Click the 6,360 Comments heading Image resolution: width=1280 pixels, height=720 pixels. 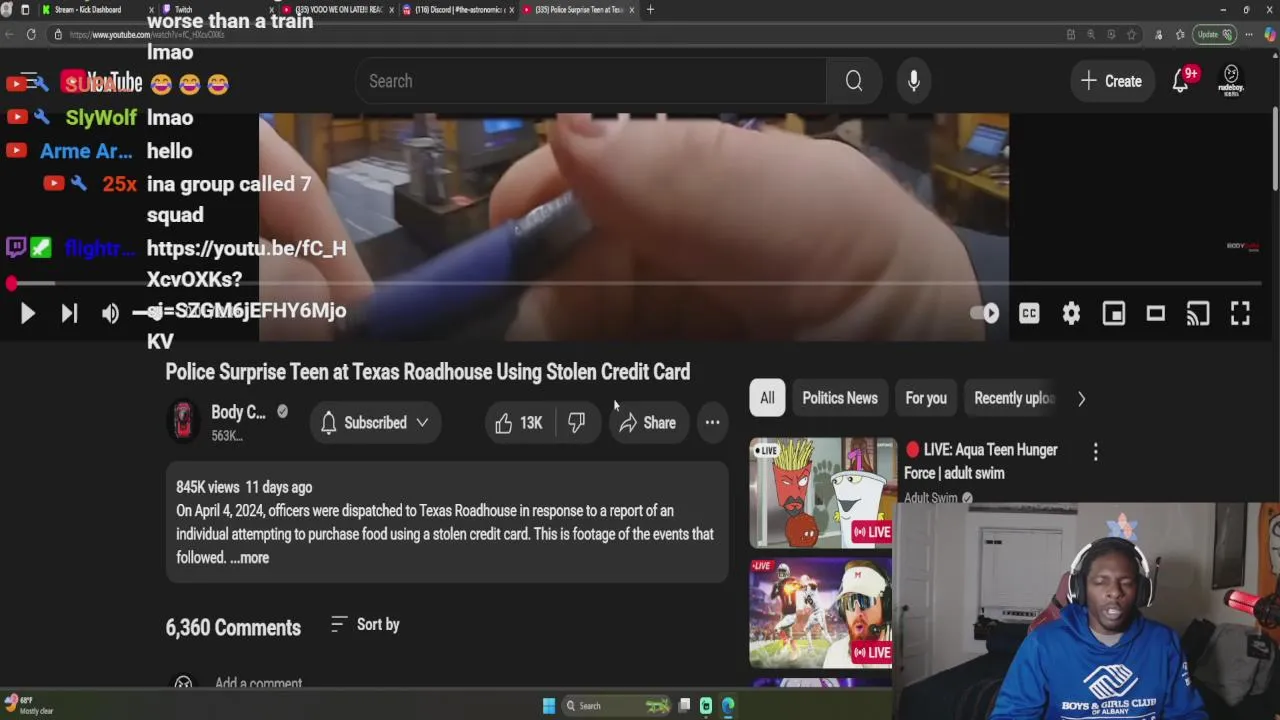click(x=233, y=628)
